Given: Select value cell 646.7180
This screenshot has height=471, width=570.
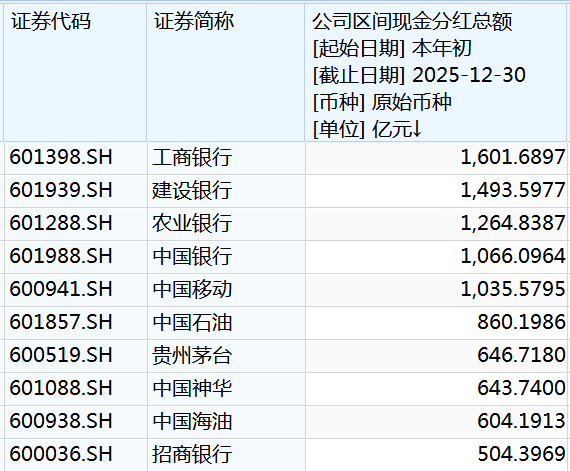Looking at the screenshot, I should coord(436,356).
